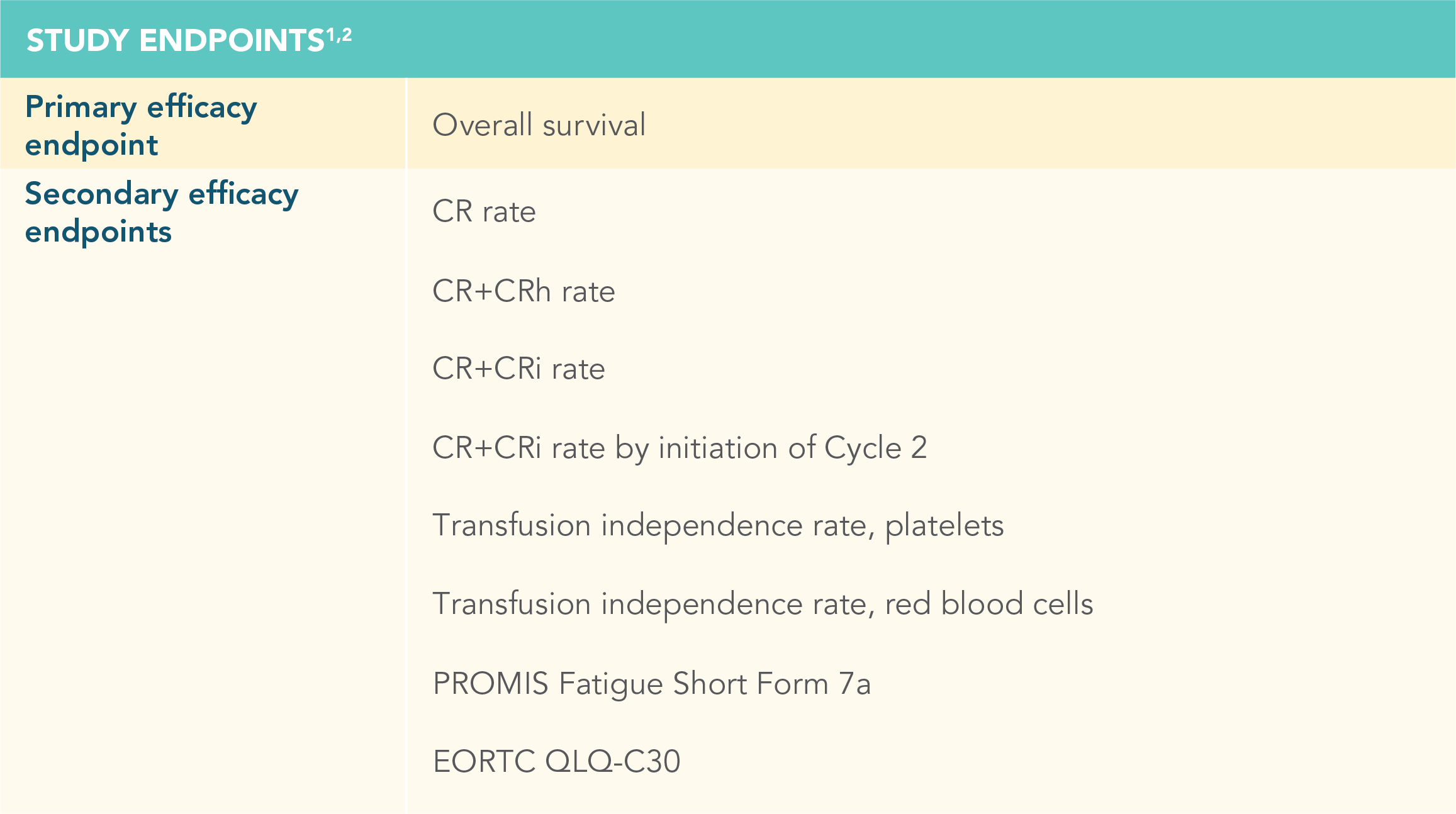Screen dimensions: 1456x814
Task: Click the word survival in primary row
Action: 593,125
